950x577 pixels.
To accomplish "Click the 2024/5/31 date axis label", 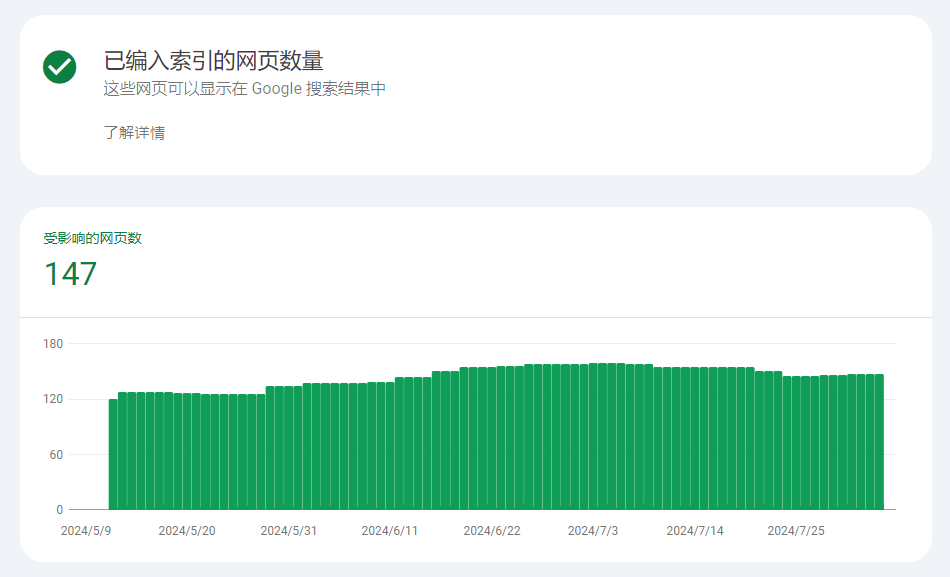I will coord(288,531).
